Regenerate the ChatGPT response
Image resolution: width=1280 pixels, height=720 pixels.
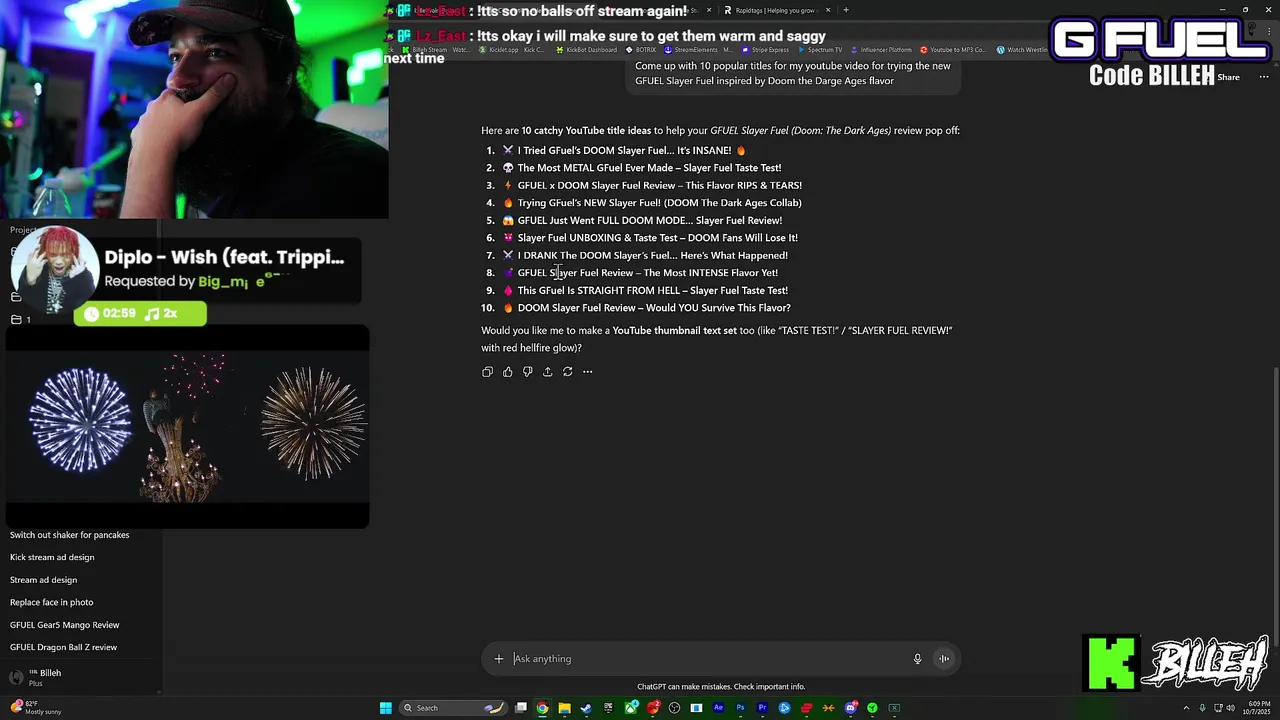pos(567,372)
